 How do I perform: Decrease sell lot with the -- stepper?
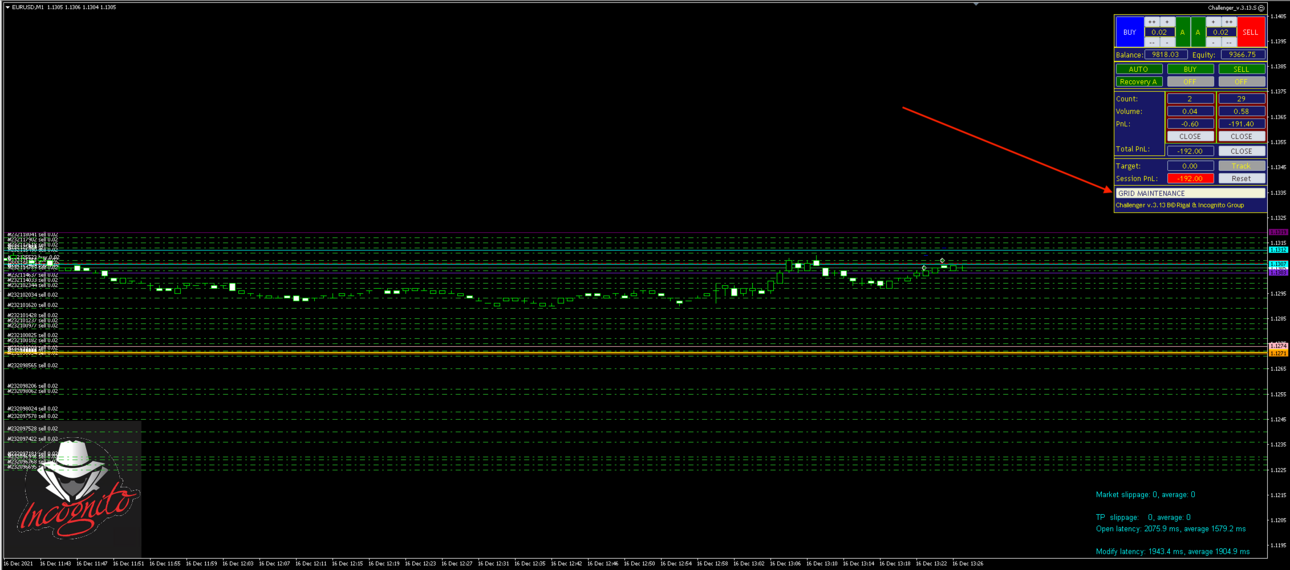[1229, 42]
